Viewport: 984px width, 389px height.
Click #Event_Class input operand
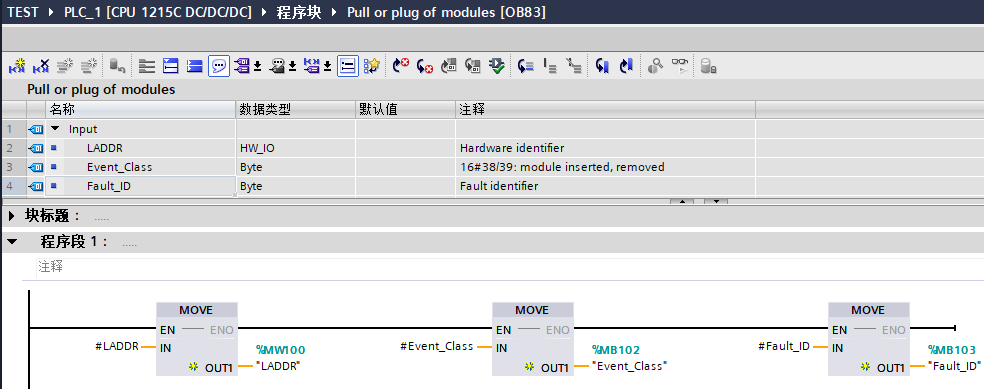point(437,346)
